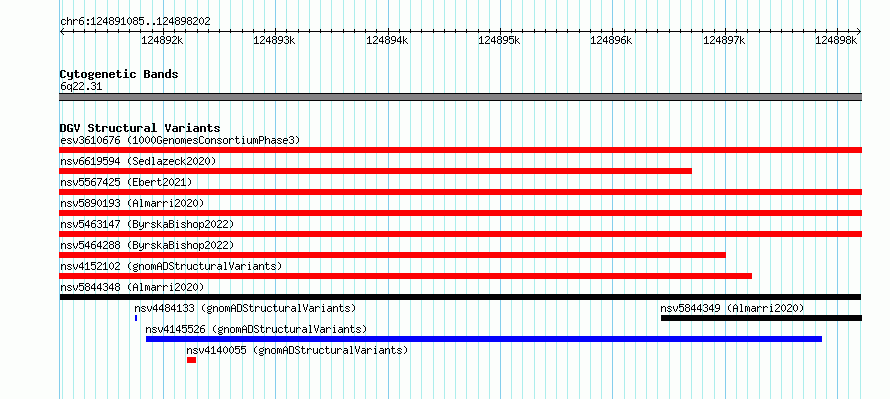The height and width of the screenshot is (399, 890).
Task: Click the black bar under nsv5844348
Action: coord(460,297)
